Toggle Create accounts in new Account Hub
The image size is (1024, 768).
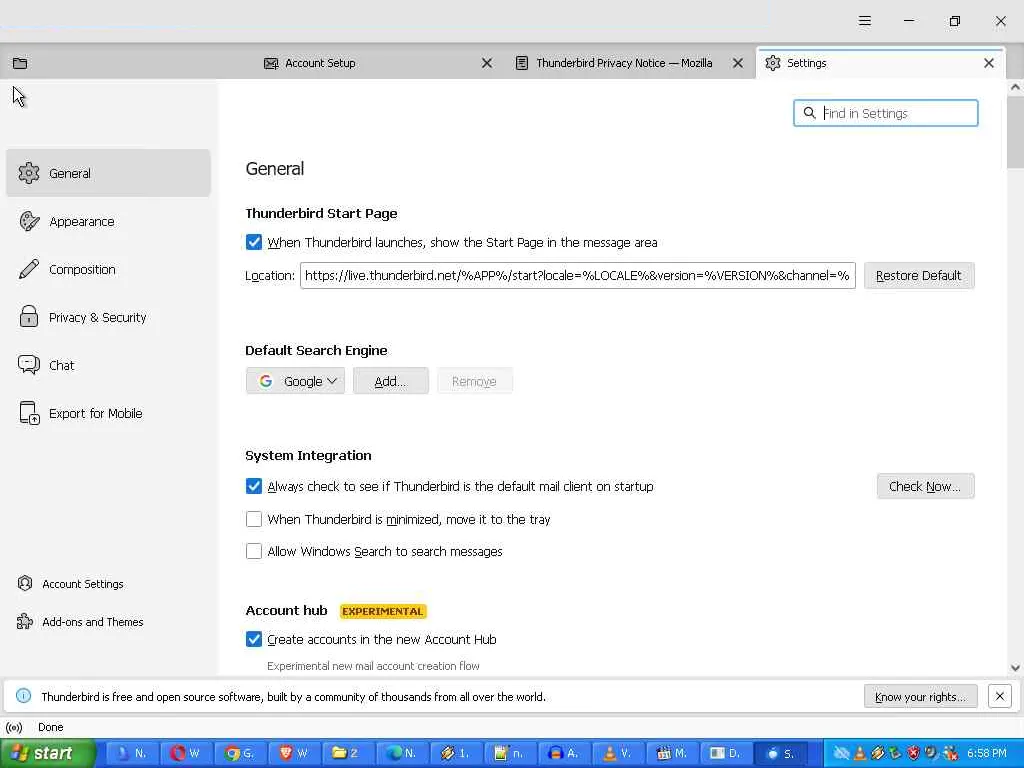tap(254, 639)
